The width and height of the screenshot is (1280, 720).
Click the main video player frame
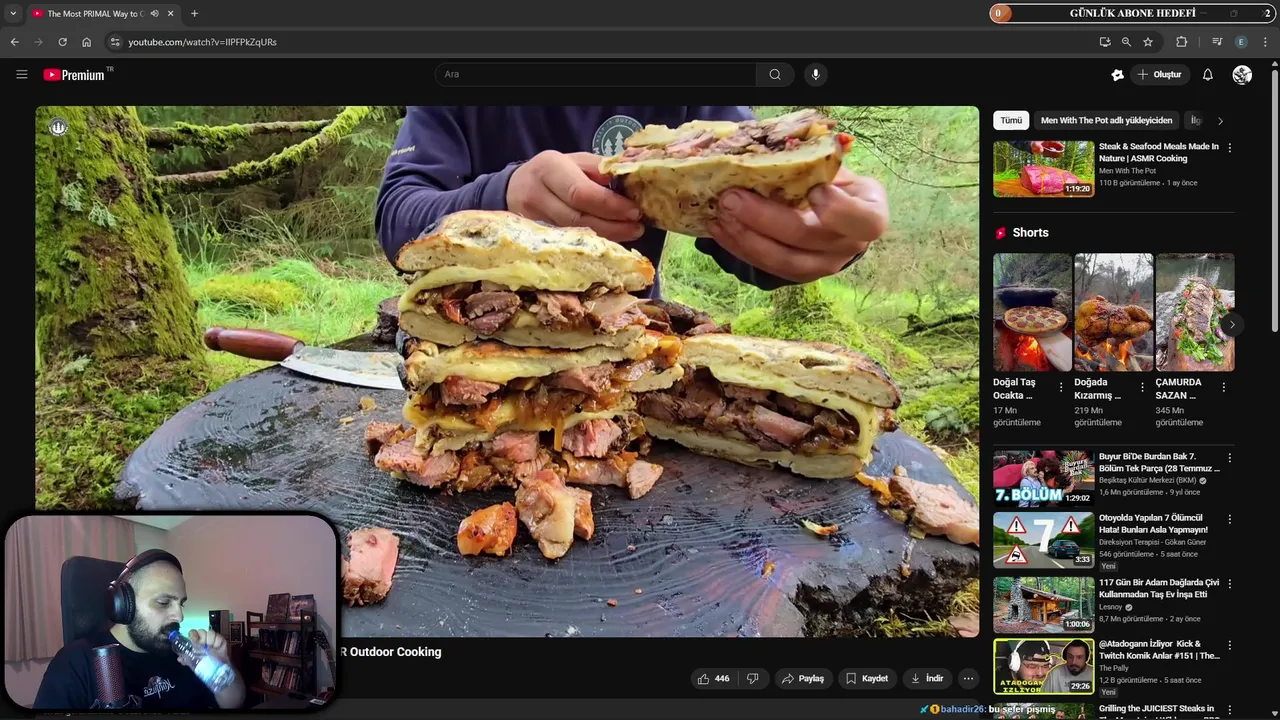pos(507,371)
